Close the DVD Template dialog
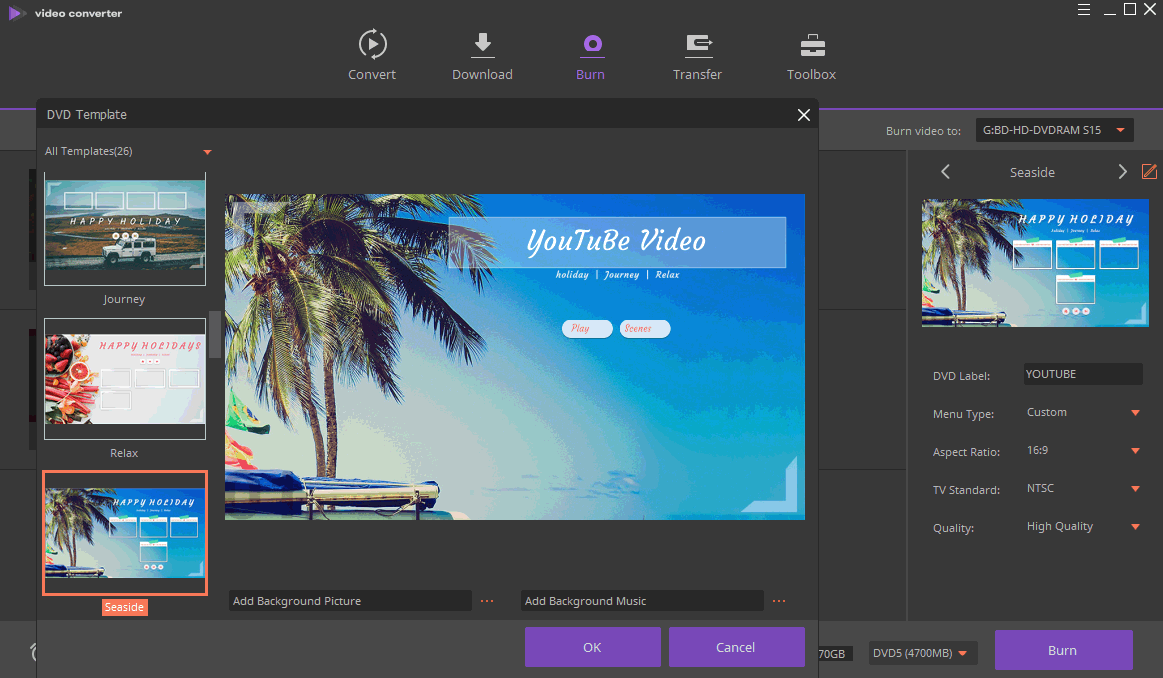This screenshot has height=678, width=1163. coord(803,115)
